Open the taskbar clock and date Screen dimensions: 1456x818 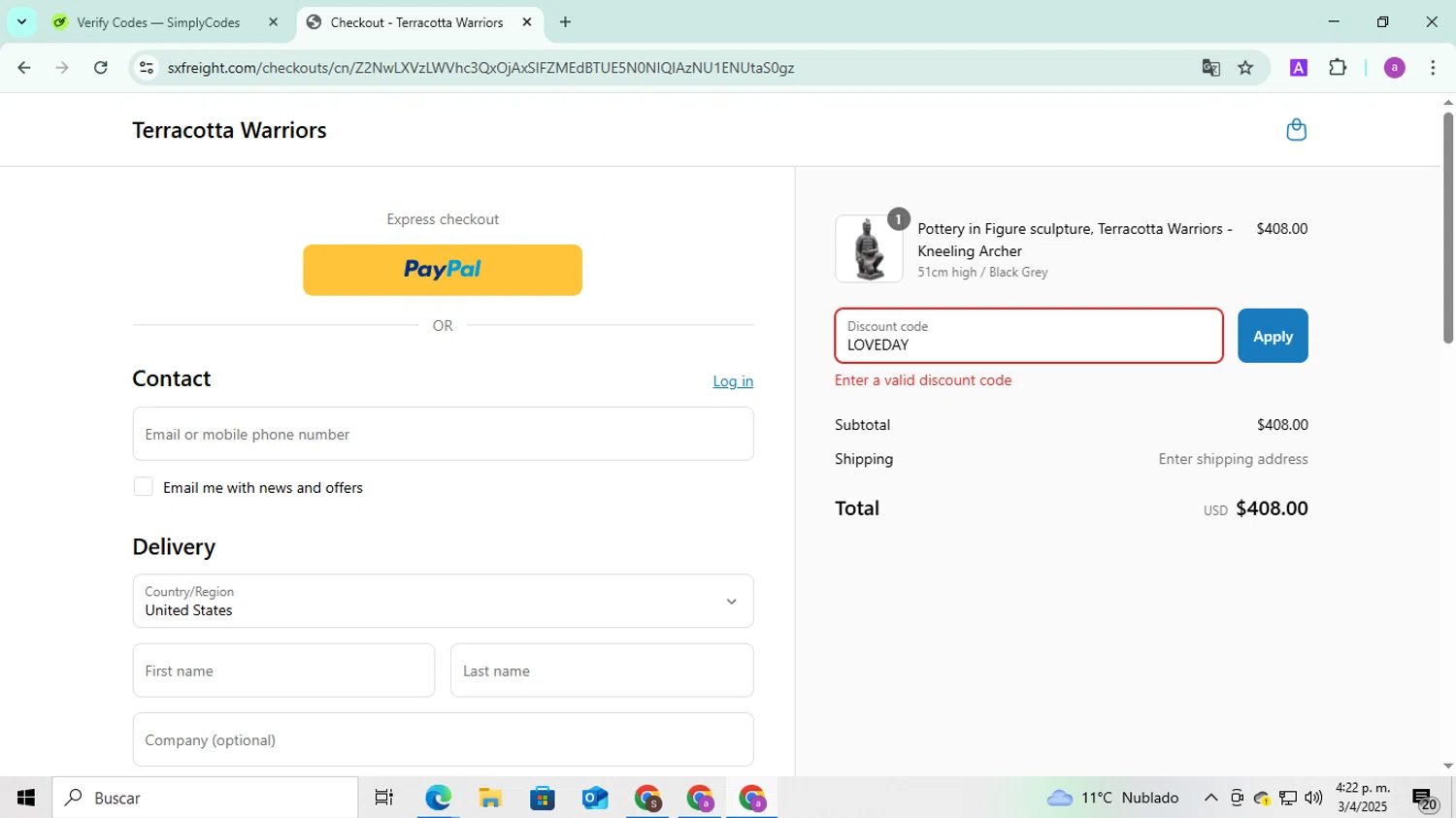coord(1363,798)
